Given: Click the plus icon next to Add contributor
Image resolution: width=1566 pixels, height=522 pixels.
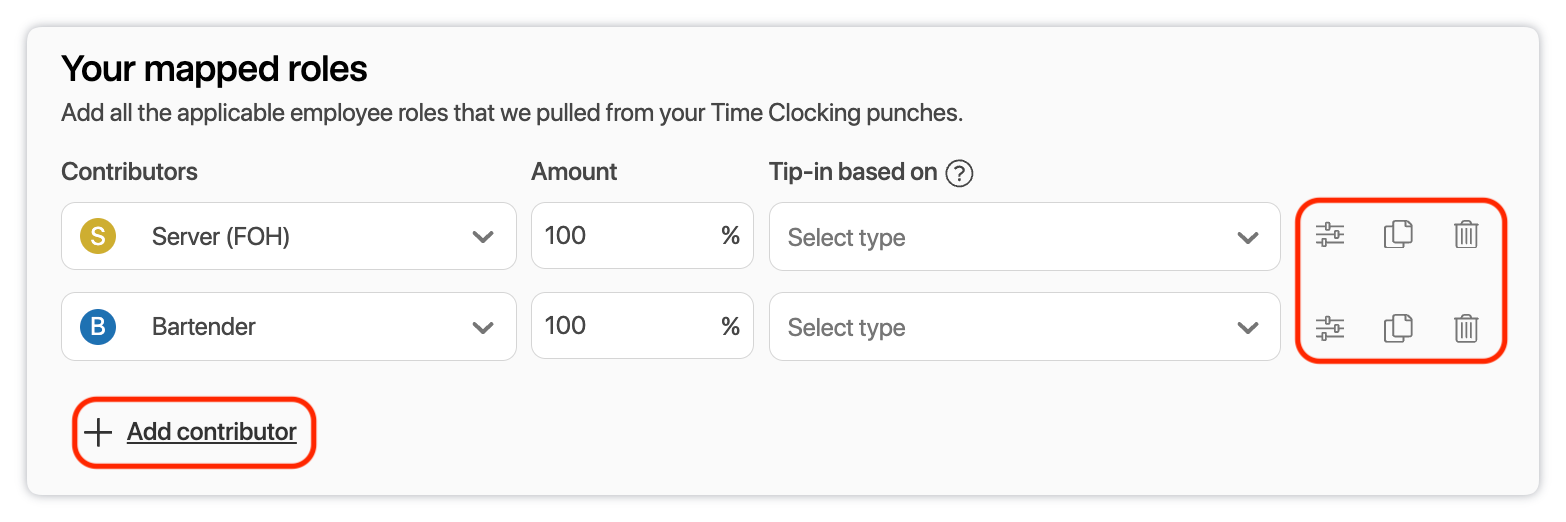Looking at the screenshot, I should (x=98, y=432).
